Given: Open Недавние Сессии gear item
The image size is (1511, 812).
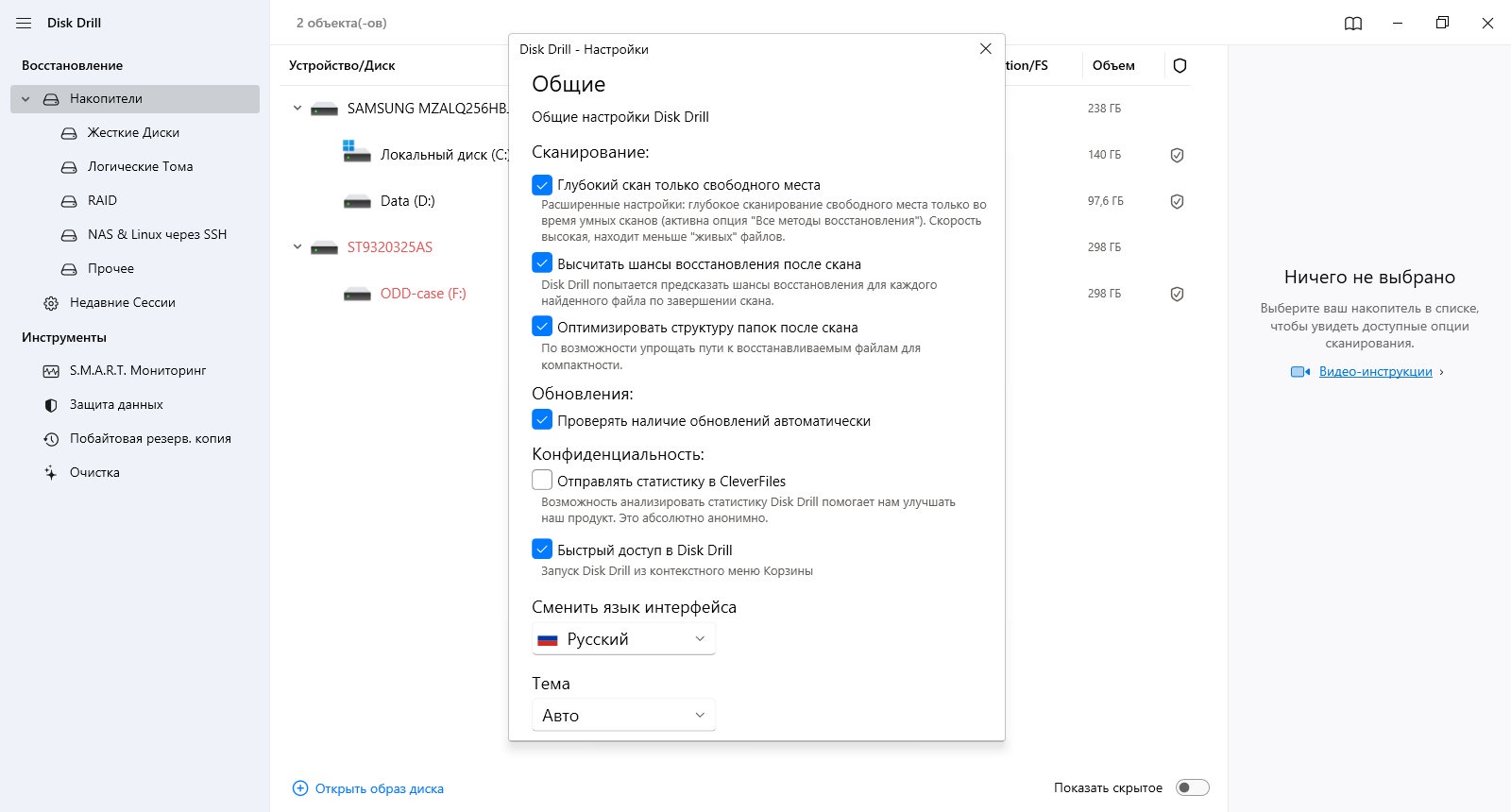Looking at the screenshot, I should point(122,303).
